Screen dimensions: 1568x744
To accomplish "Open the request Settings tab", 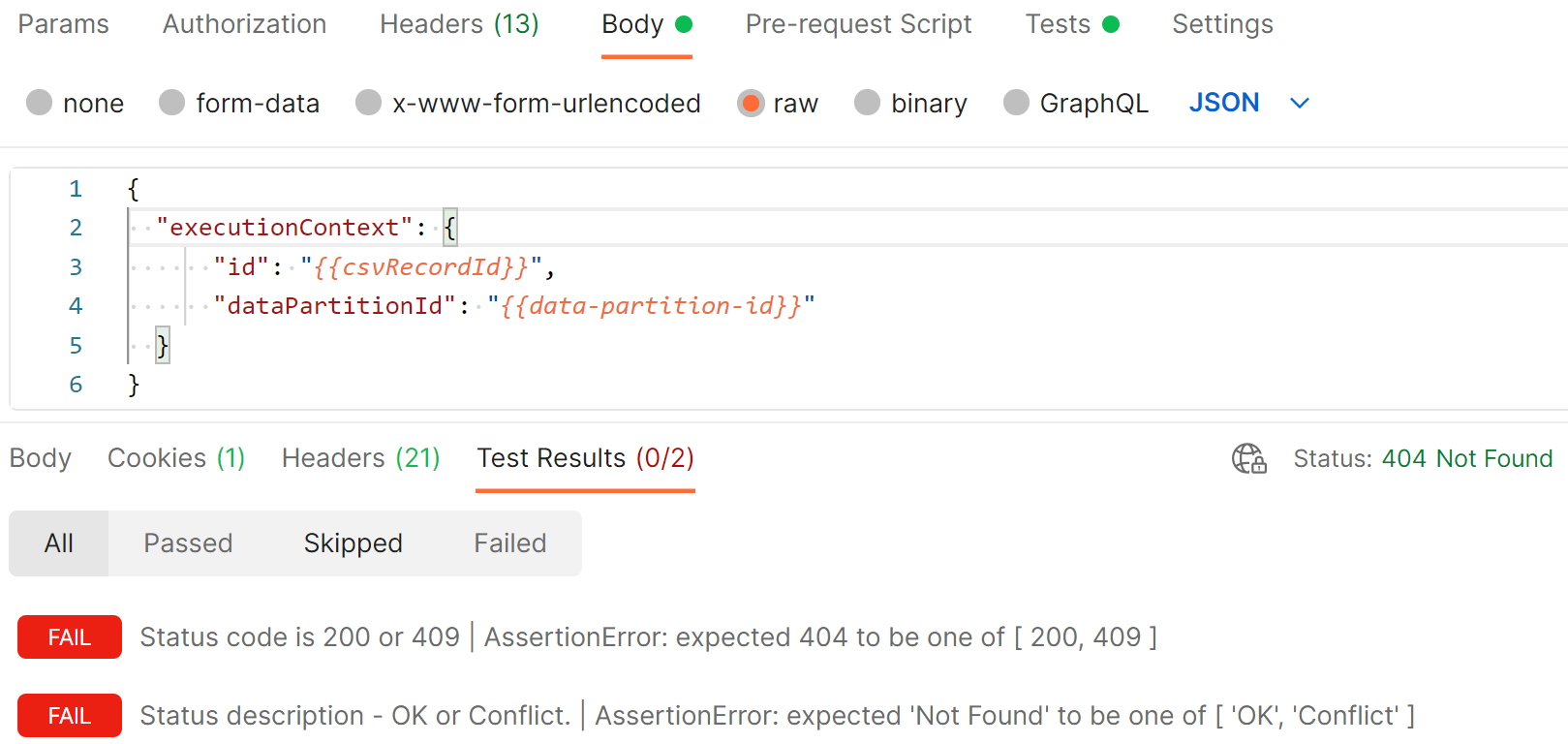I will (1222, 24).
